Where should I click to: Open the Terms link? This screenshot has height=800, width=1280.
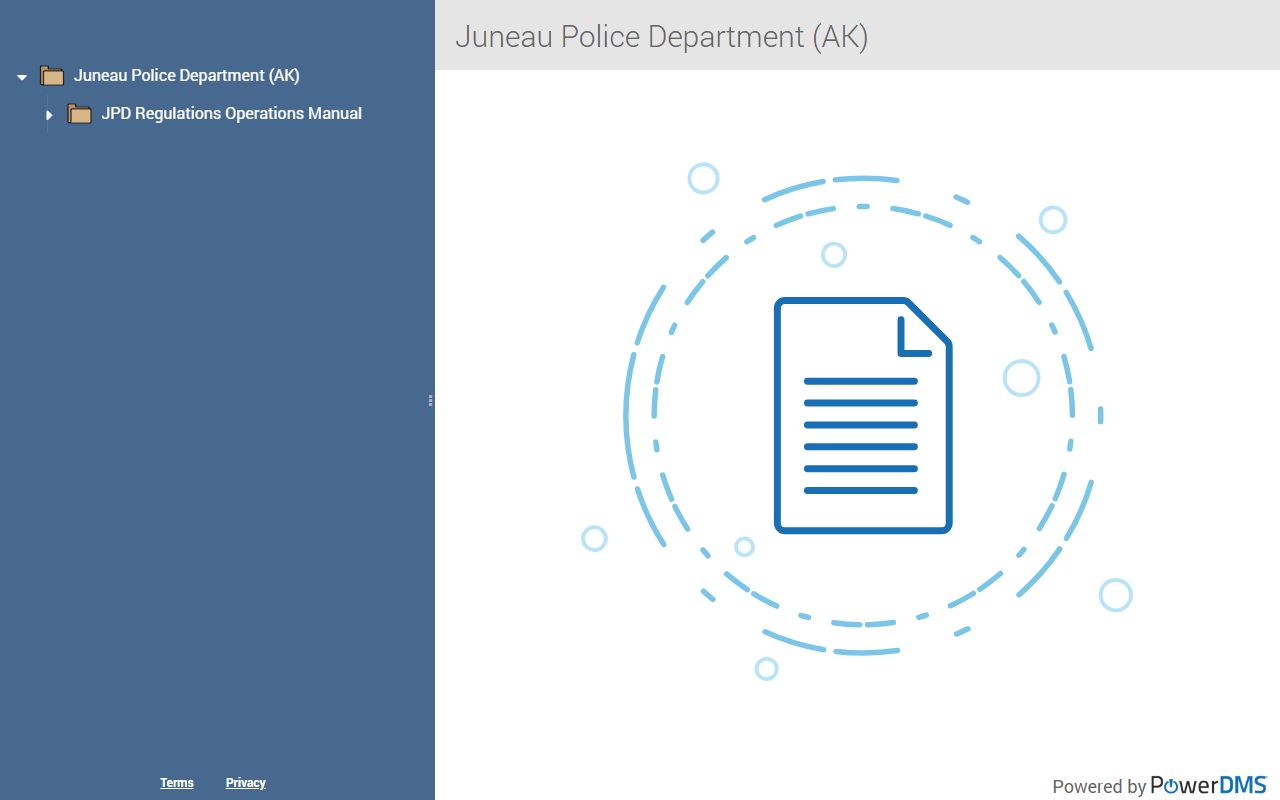point(177,783)
